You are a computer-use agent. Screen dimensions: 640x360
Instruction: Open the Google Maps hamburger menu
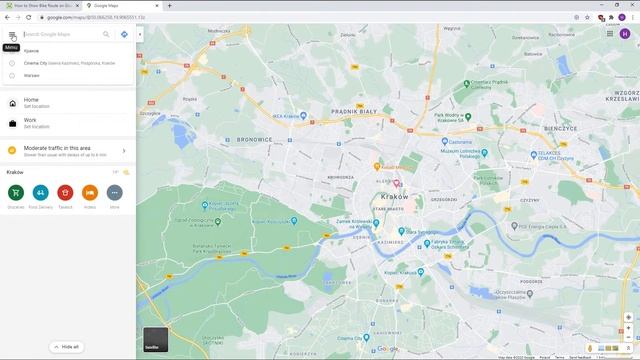click(12, 34)
